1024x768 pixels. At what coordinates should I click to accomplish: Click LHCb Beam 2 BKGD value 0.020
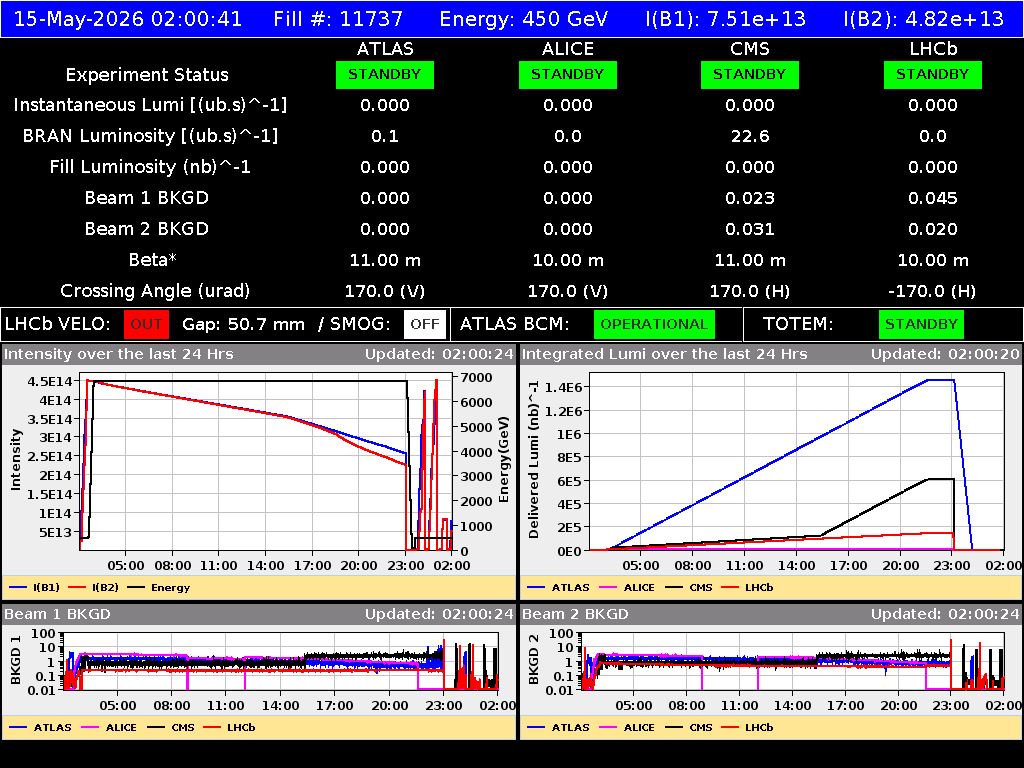pyautogui.click(x=933, y=229)
